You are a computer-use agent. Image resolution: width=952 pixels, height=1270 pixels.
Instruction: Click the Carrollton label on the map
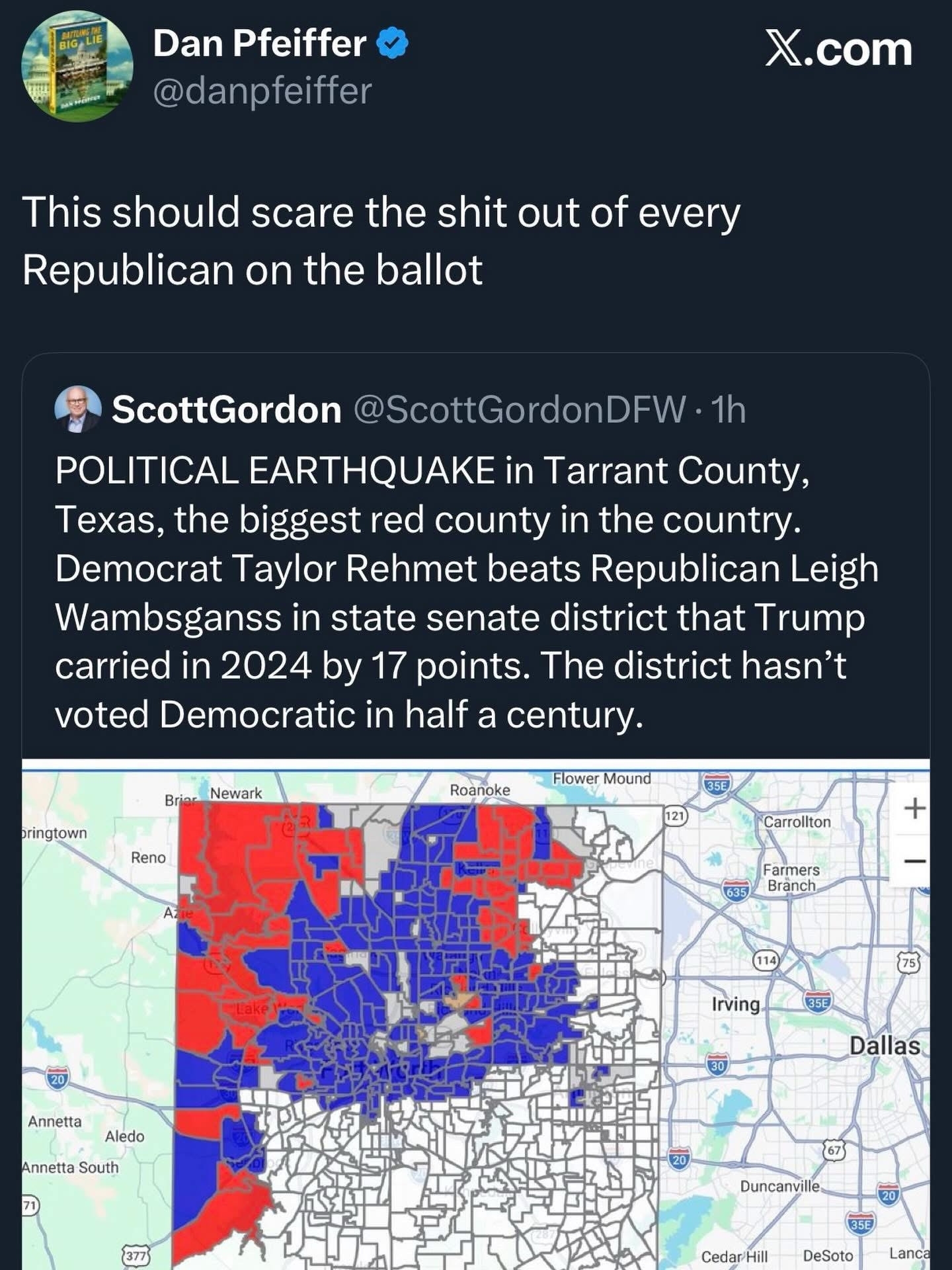pos(797,822)
